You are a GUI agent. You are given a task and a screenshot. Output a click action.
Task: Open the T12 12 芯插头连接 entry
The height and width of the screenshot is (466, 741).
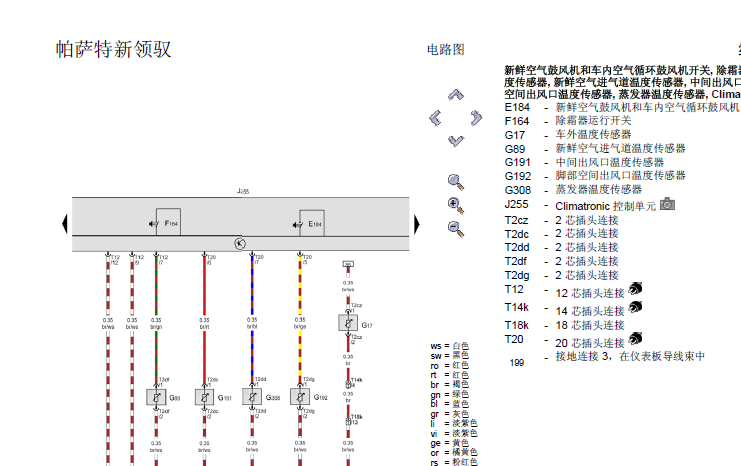[x=564, y=291]
